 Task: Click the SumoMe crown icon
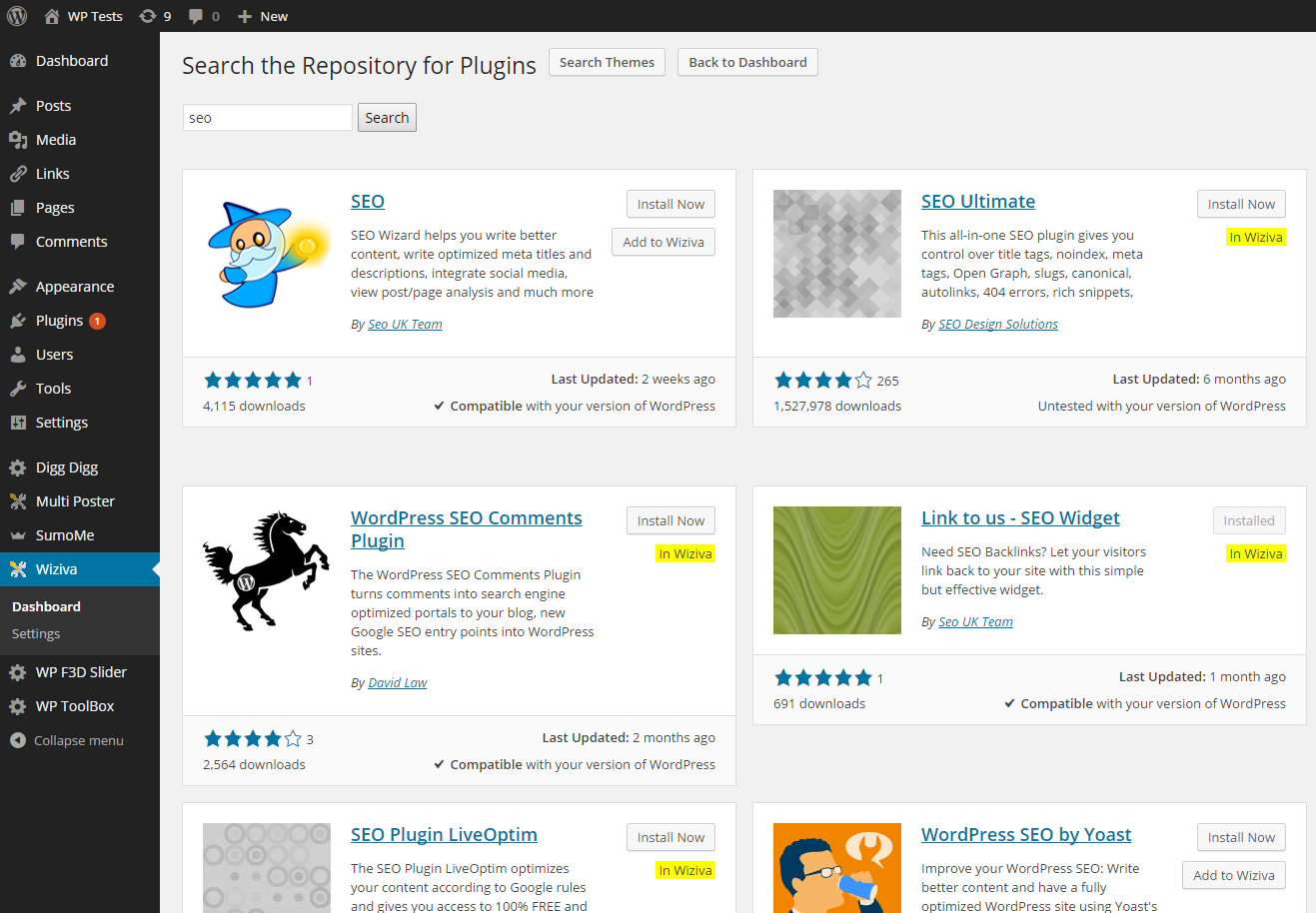pos(18,535)
